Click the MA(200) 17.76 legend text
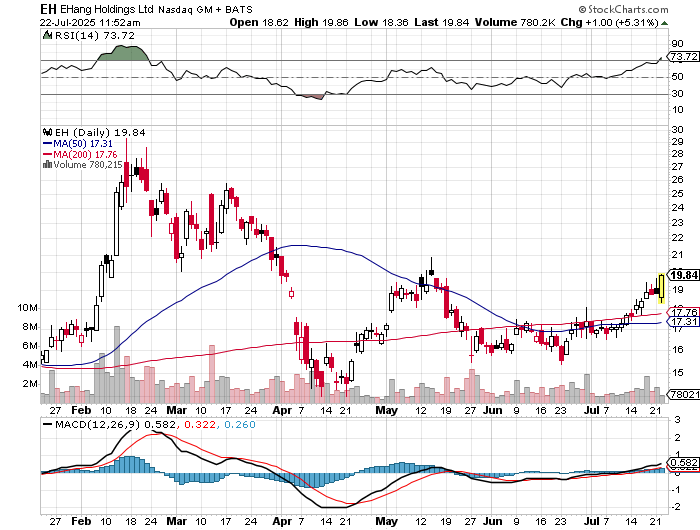Screen dimensions: 700x530 pyautogui.click(x=85, y=154)
